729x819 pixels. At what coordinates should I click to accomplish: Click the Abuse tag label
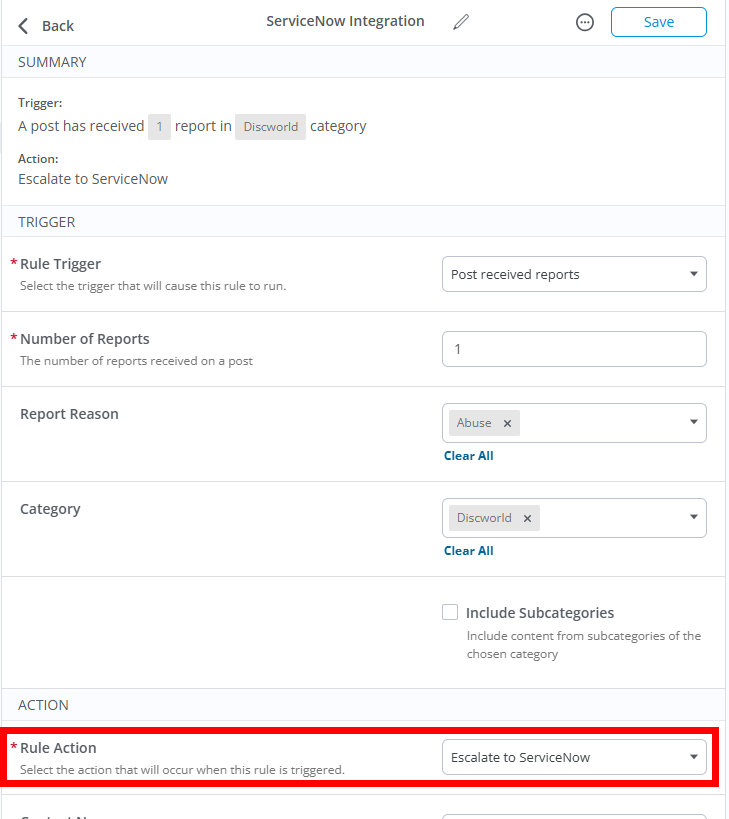474,423
